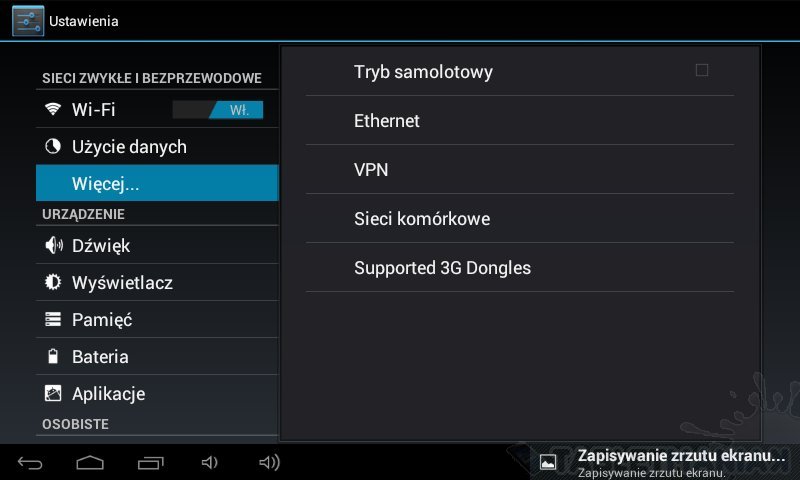
Task: Tap the Aplikacje icon
Action: pyautogui.click(x=53, y=393)
